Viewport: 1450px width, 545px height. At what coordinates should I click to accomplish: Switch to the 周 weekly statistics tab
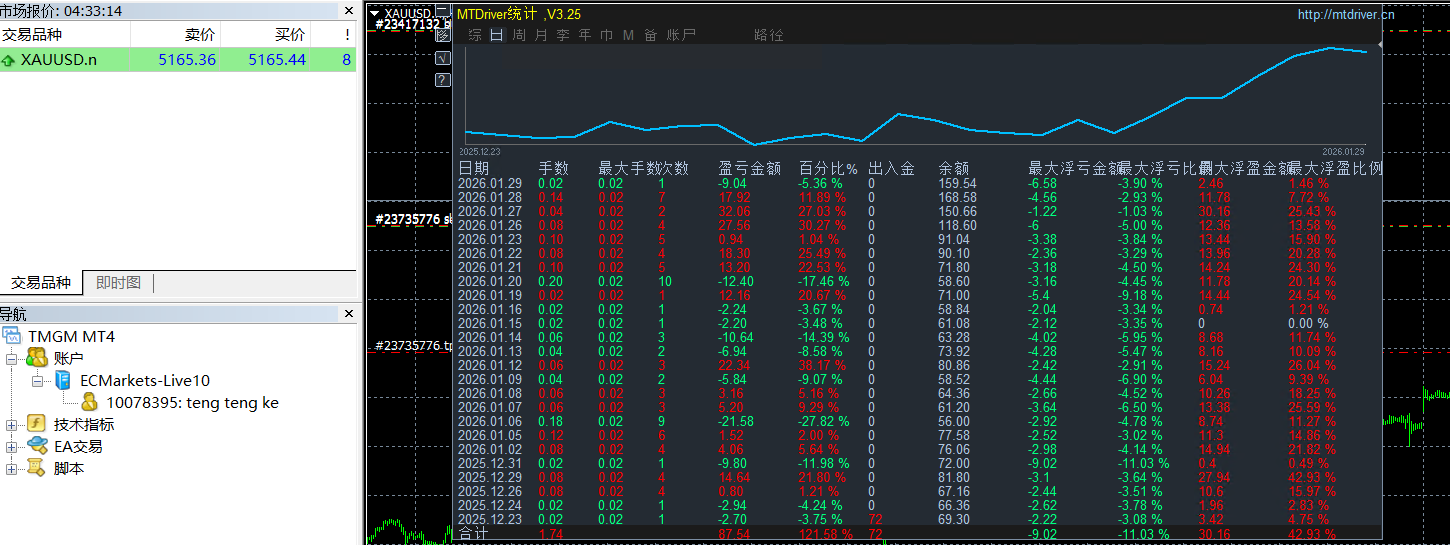519,35
